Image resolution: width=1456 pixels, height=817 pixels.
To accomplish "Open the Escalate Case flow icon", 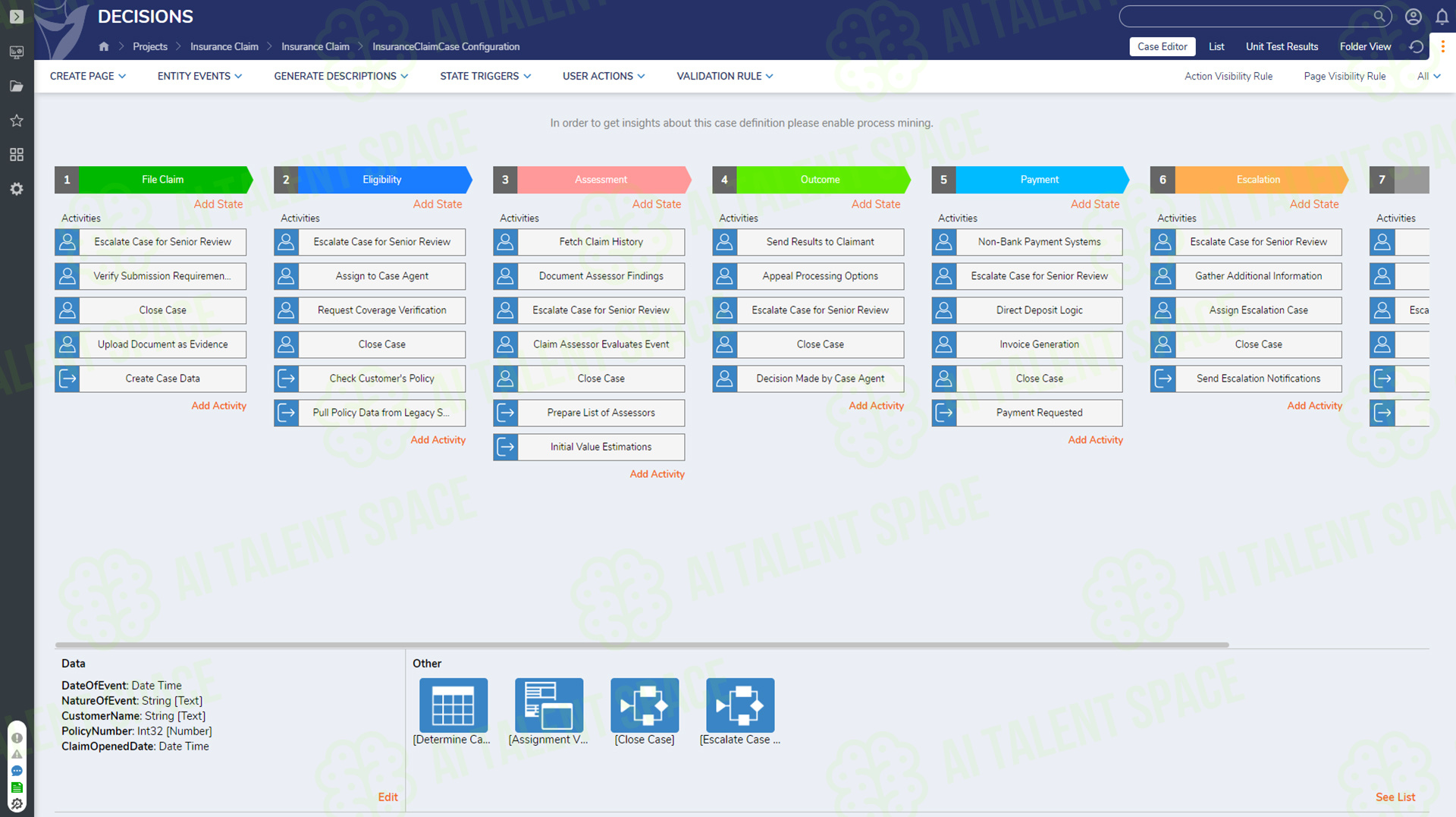I will (x=740, y=705).
